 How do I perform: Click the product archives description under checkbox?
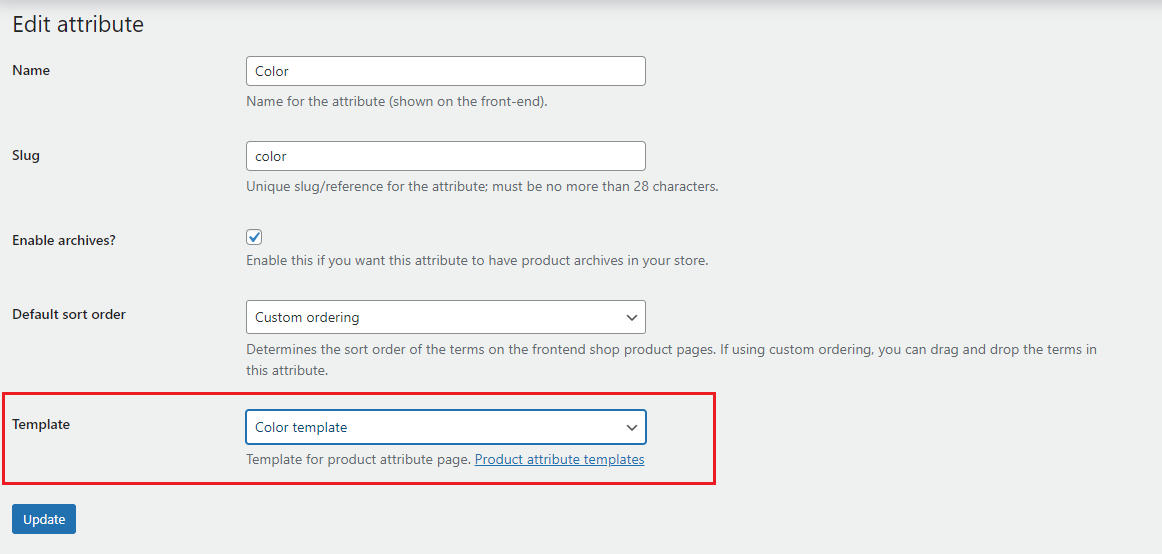(477, 261)
